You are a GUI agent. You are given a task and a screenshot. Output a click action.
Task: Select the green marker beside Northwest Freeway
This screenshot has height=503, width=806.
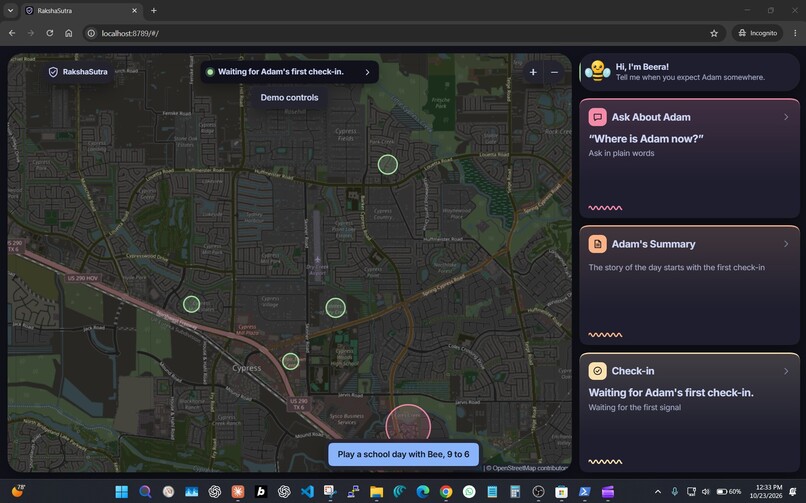pyautogui.click(x=192, y=304)
